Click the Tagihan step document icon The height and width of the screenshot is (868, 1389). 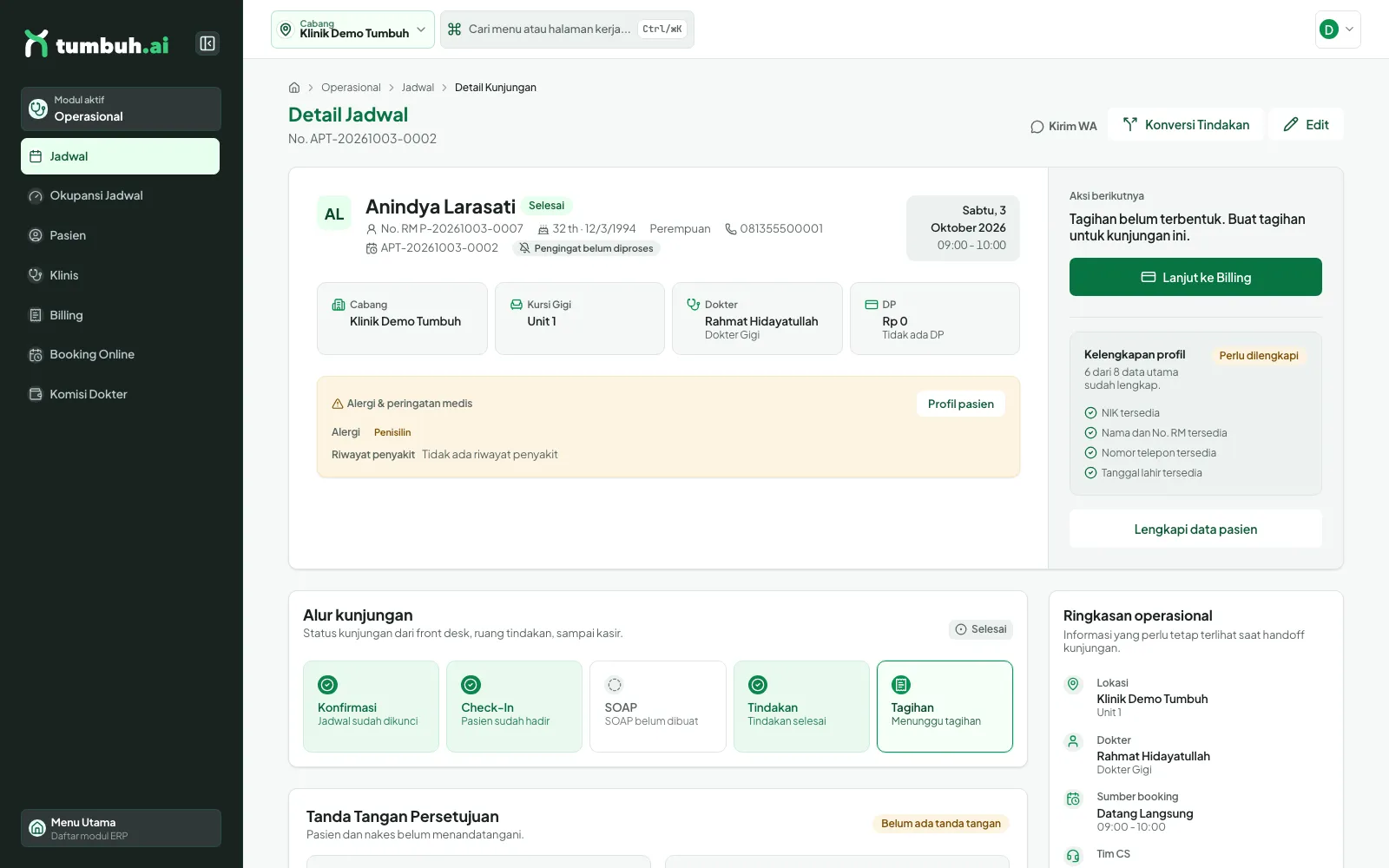tap(901, 685)
